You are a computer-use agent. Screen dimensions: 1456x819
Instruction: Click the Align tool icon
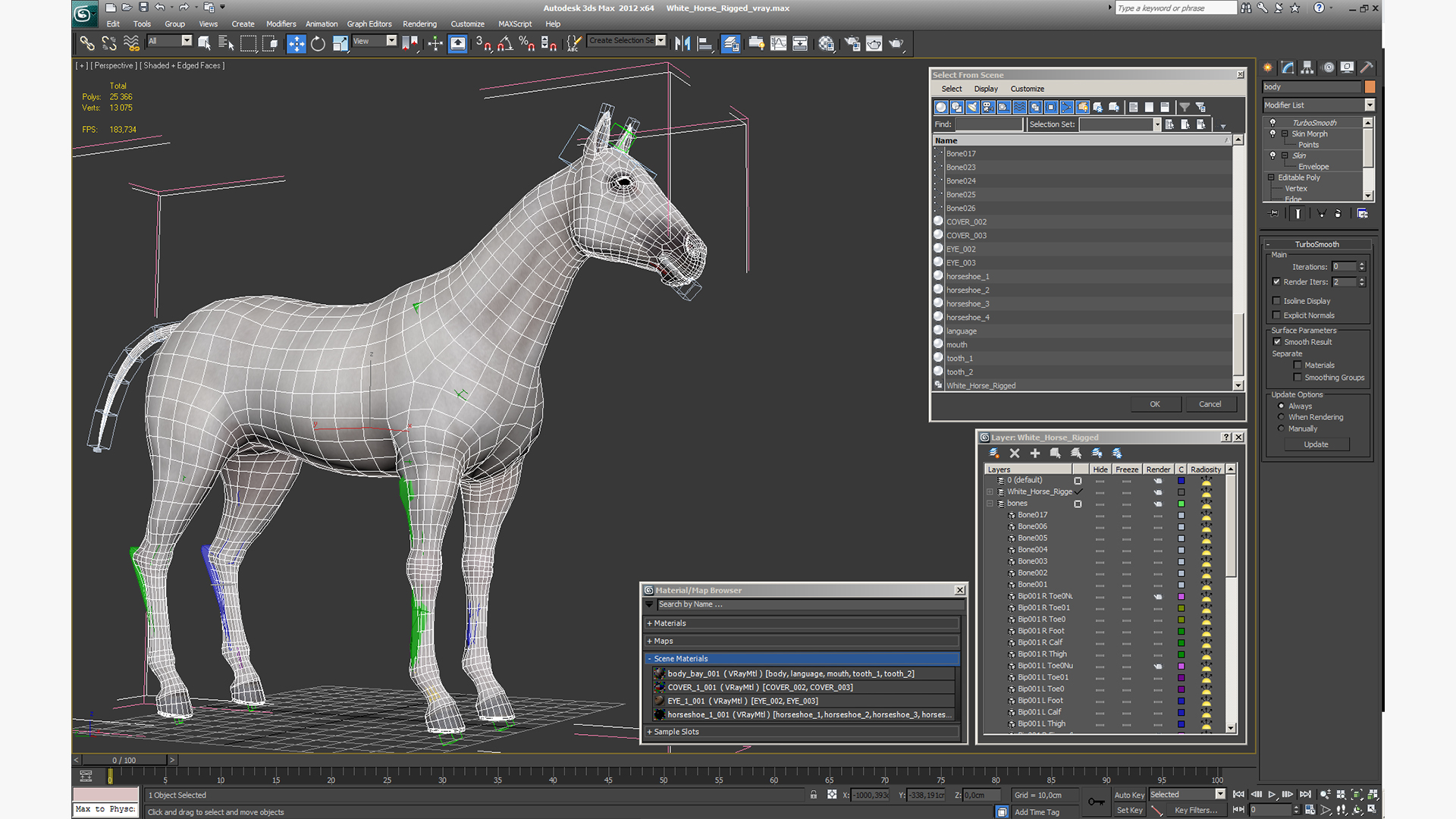(704, 43)
